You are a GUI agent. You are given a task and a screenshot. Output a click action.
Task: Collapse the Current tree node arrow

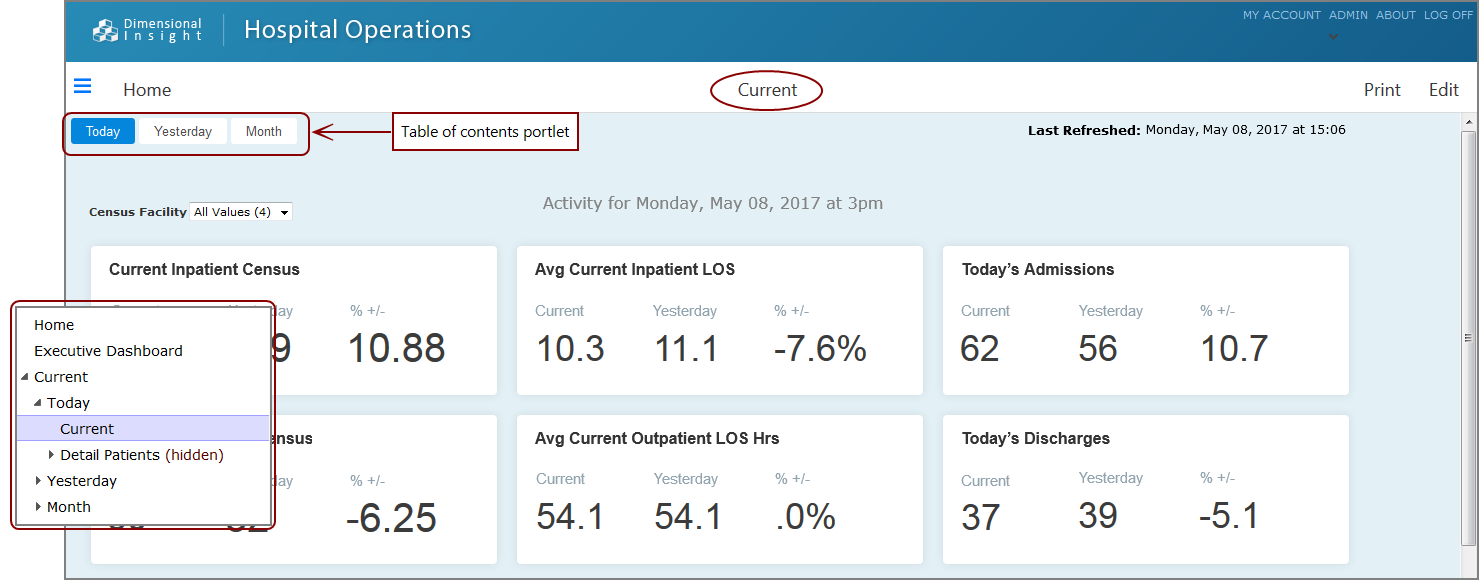[25, 377]
